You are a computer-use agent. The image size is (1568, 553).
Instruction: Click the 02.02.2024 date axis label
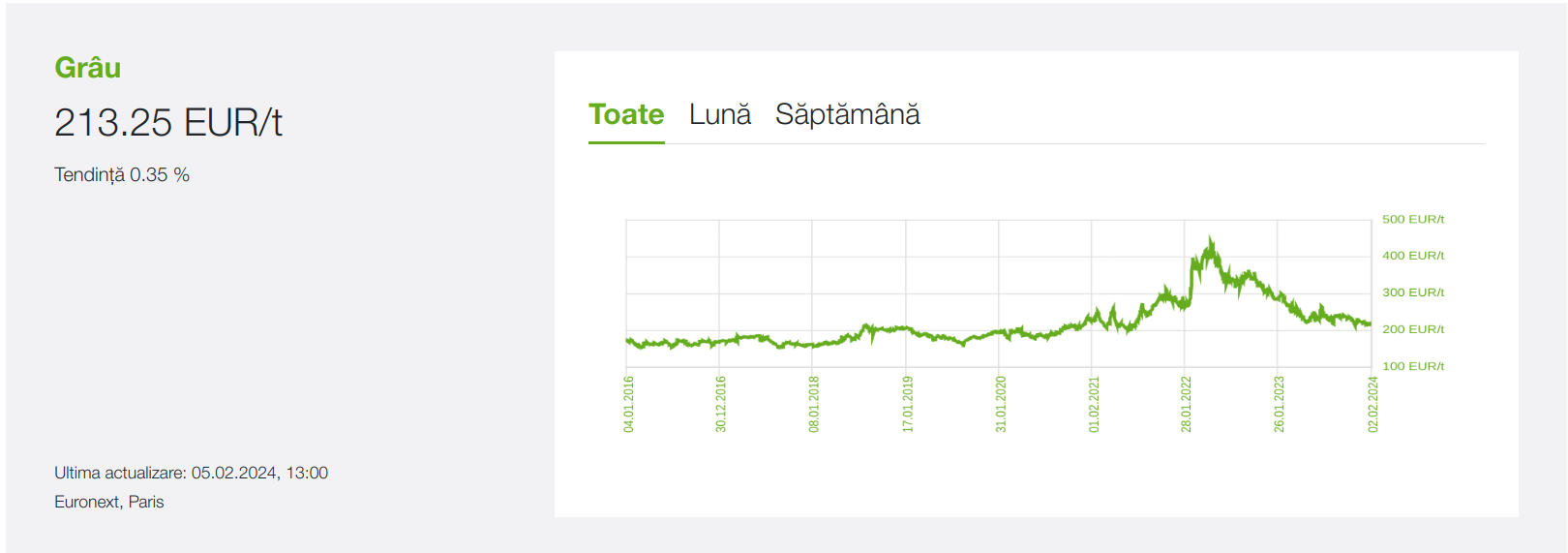coord(1372,404)
